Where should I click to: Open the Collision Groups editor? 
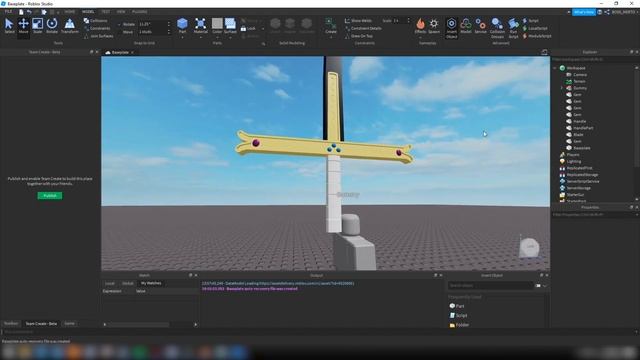497,28
